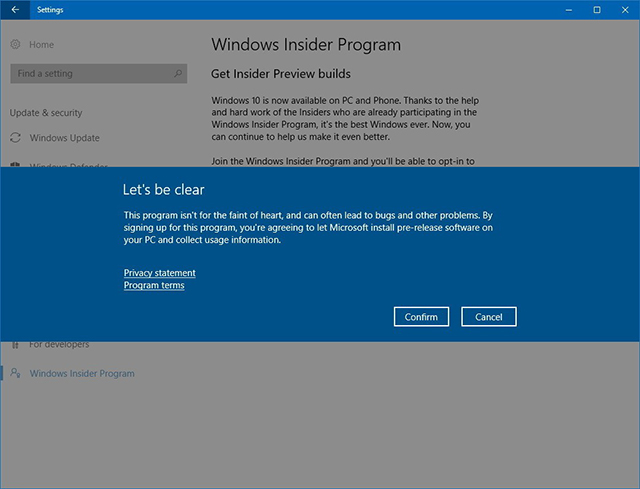Click the magnifier icon in search box

(x=177, y=73)
